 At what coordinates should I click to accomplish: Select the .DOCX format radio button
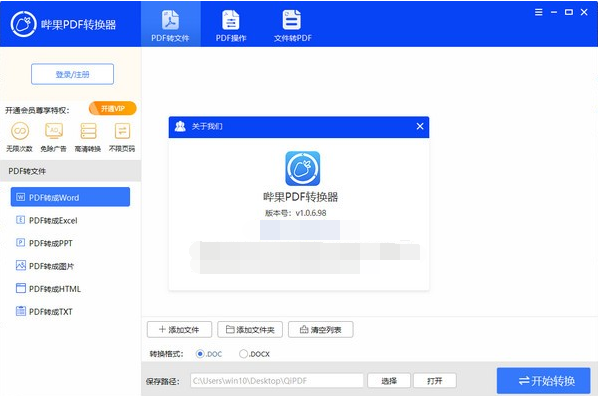(243, 354)
